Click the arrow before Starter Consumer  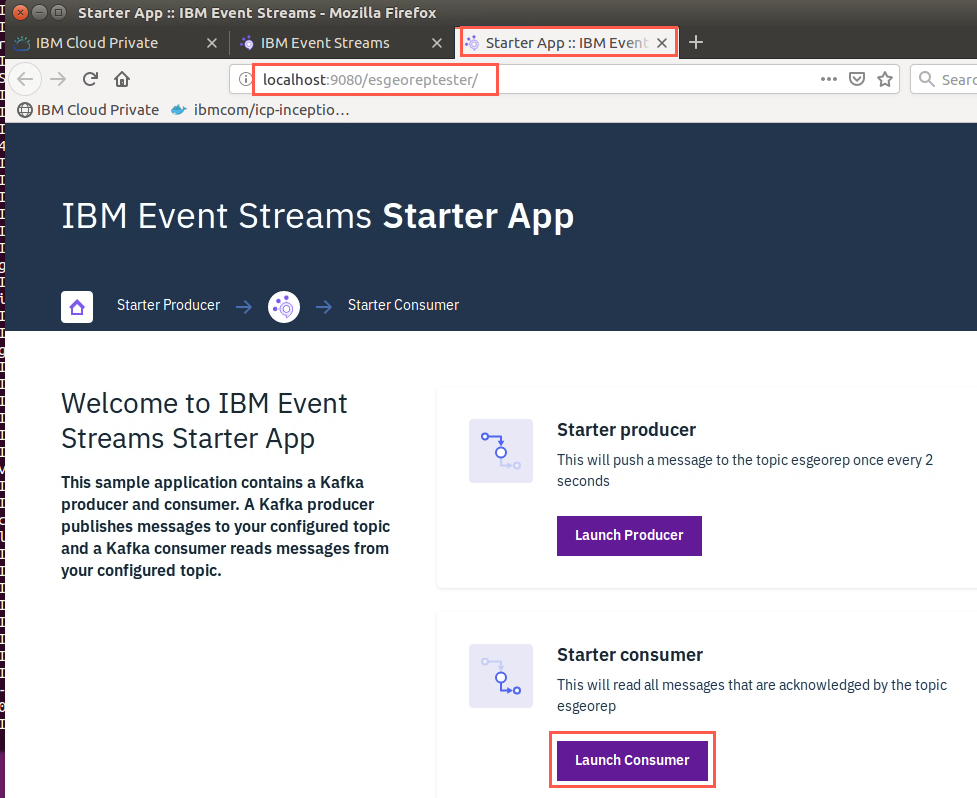point(324,306)
